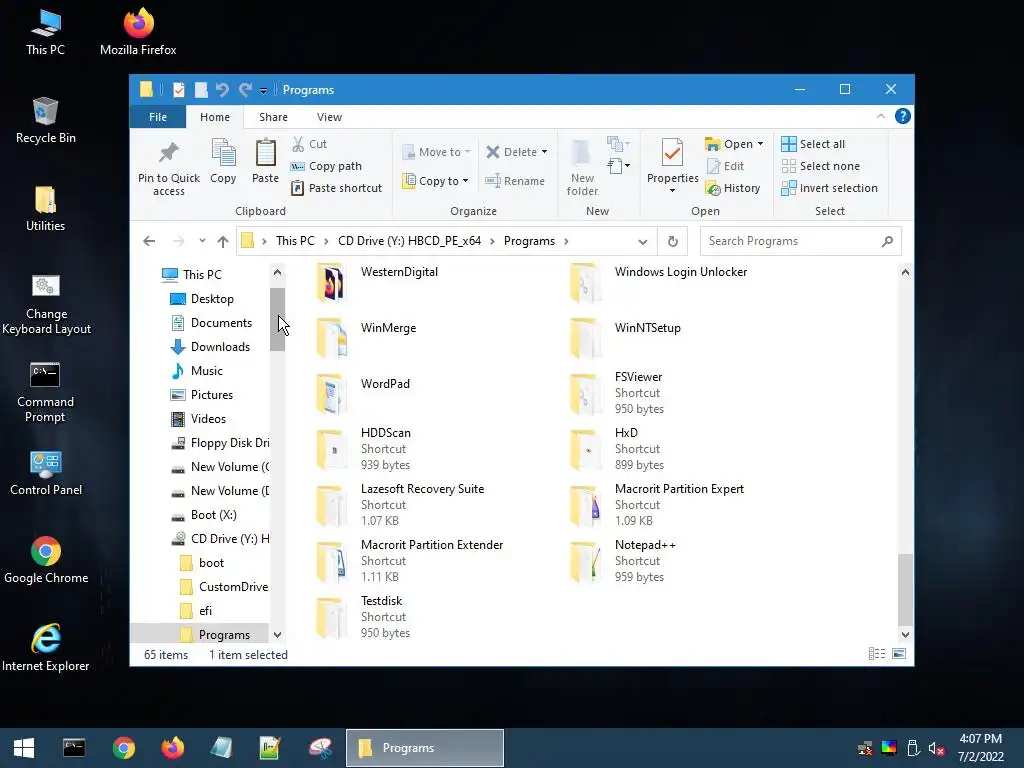Select the Home ribbon tab
Viewport: 1024px width, 768px height.
[x=215, y=117]
